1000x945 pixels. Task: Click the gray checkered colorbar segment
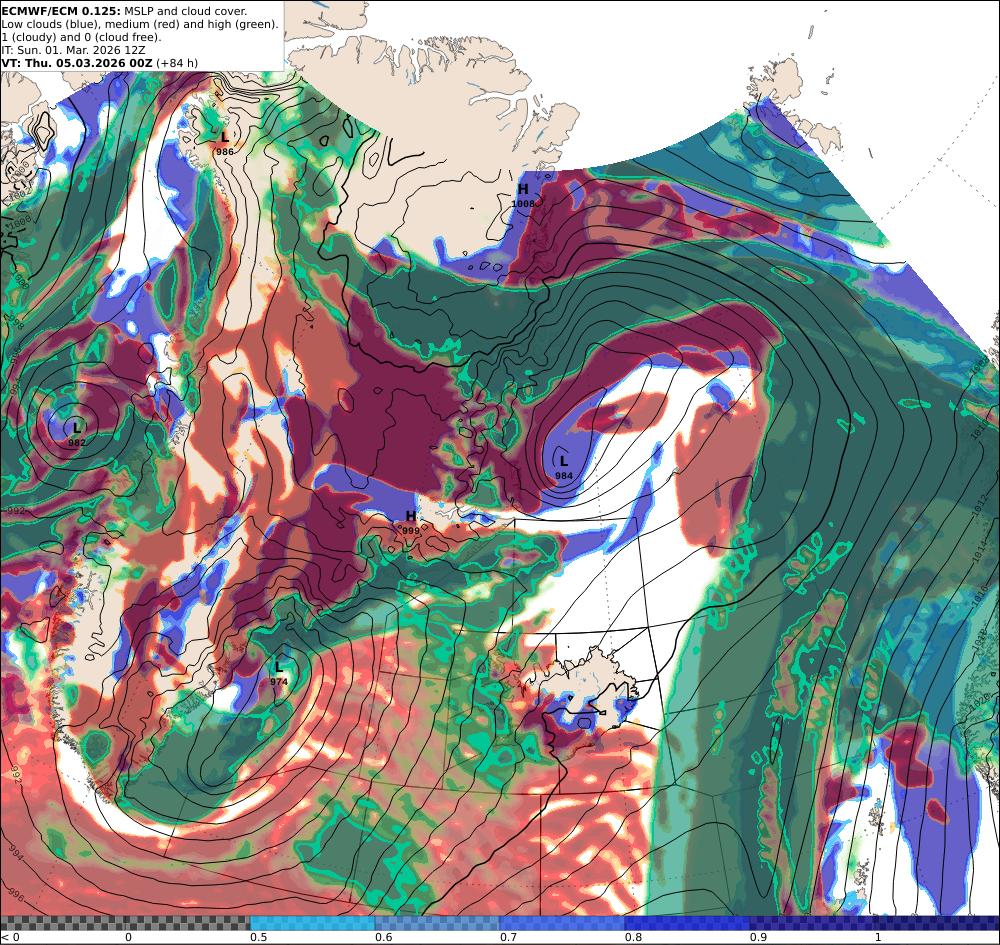[125, 923]
